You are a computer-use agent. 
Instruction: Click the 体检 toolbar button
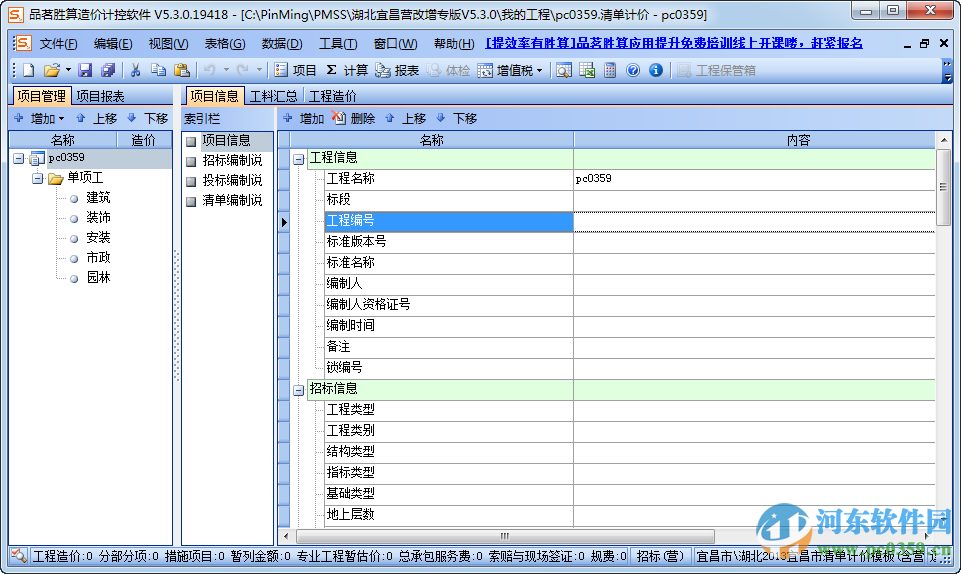click(x=449, y=70)
